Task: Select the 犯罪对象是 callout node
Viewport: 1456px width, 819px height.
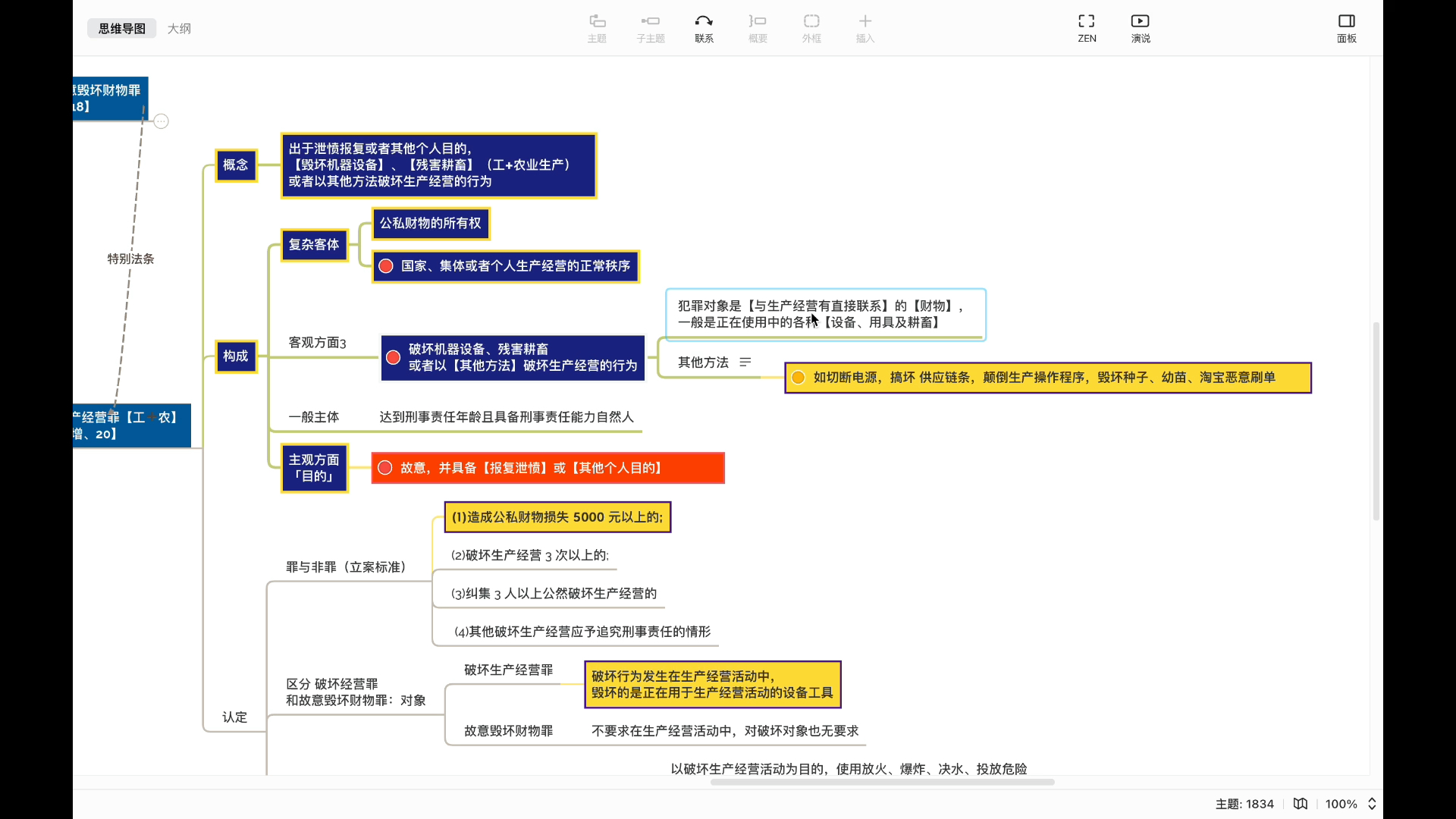Action: pyautogui.click(x=826, y=314)
